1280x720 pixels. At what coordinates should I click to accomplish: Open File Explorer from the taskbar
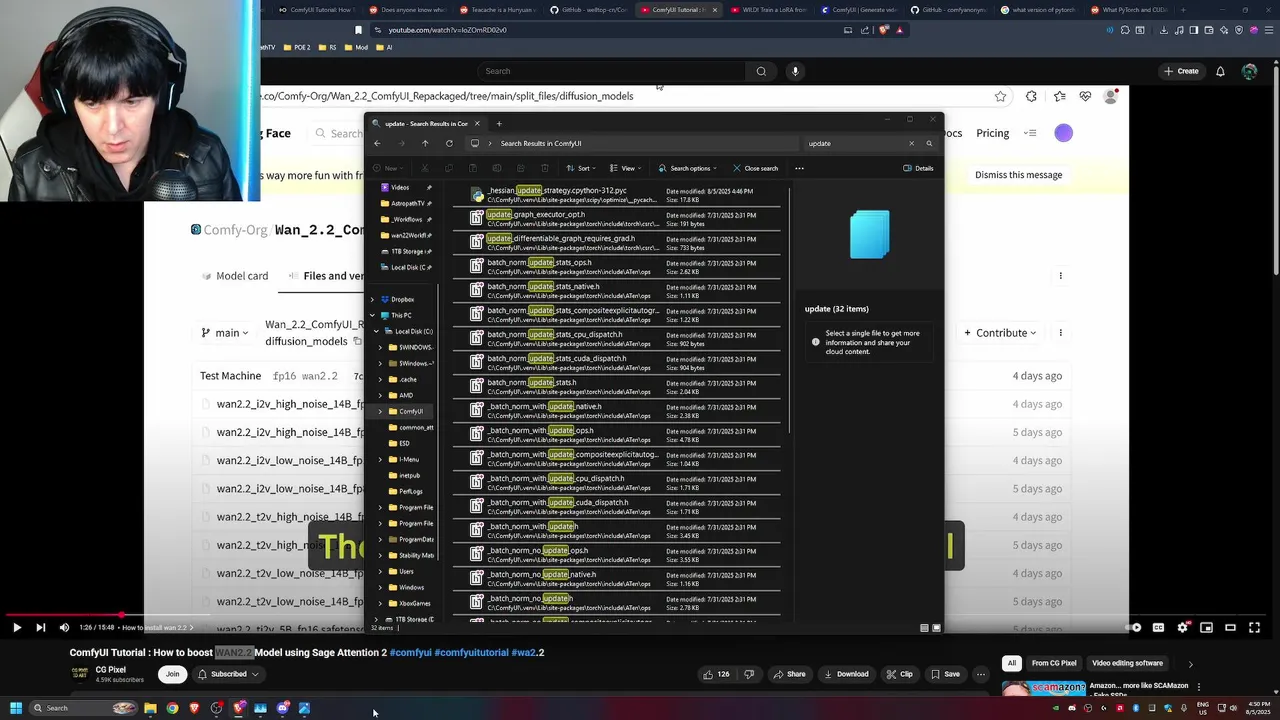150,708
